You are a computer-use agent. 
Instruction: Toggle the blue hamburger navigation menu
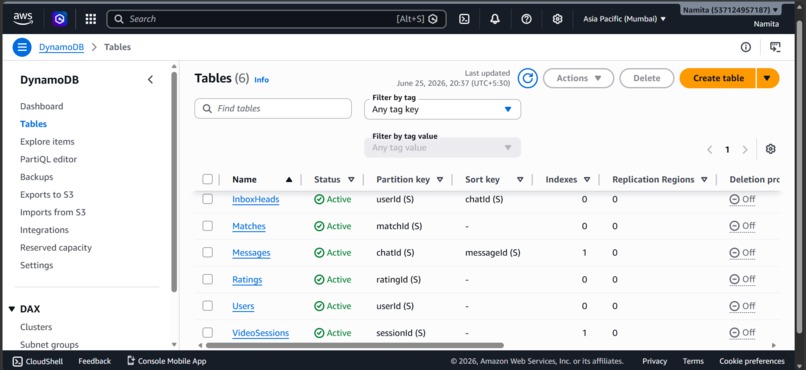pos(22,47)
